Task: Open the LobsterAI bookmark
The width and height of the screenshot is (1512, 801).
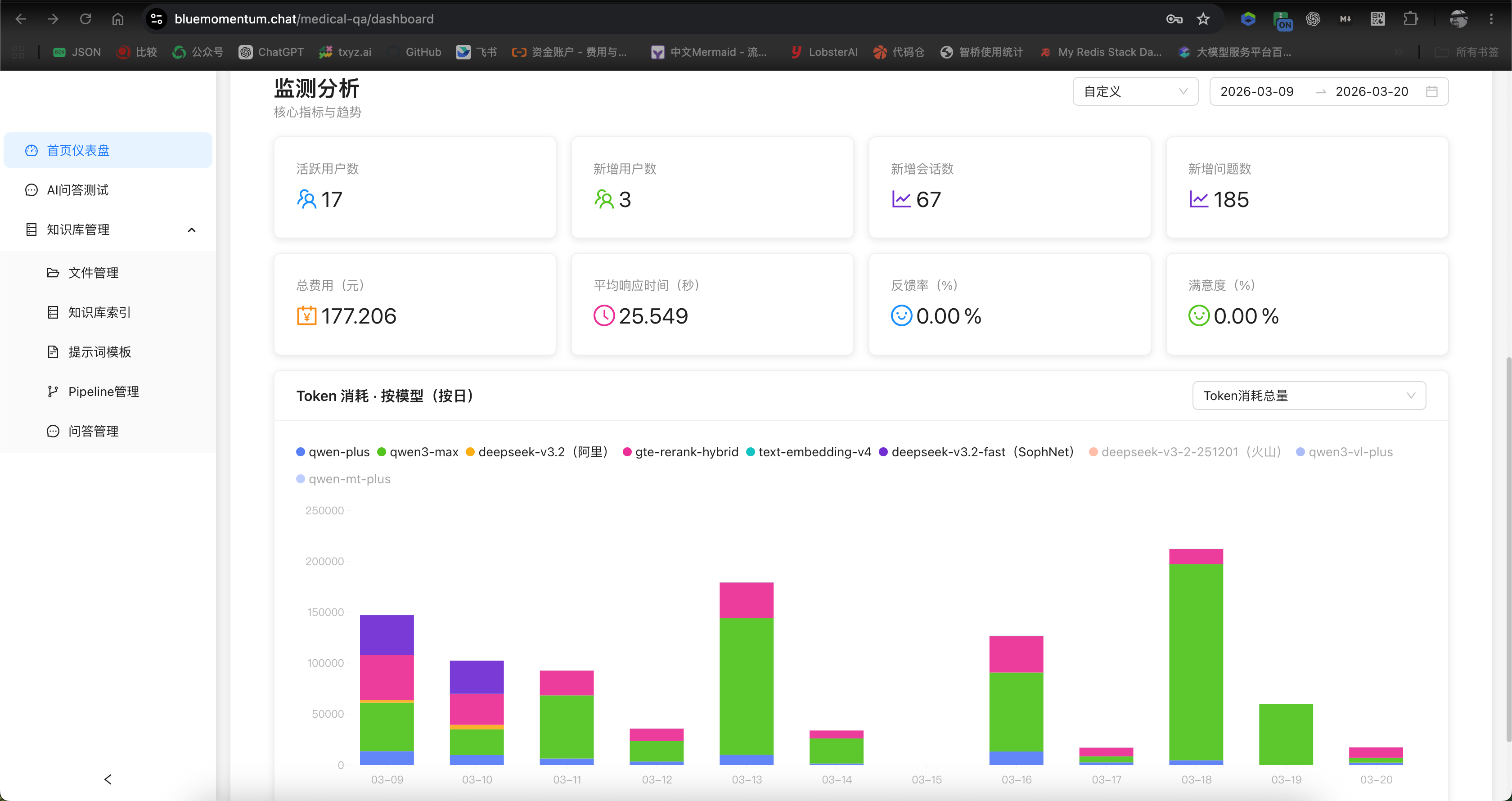Action: pos(824,52)
